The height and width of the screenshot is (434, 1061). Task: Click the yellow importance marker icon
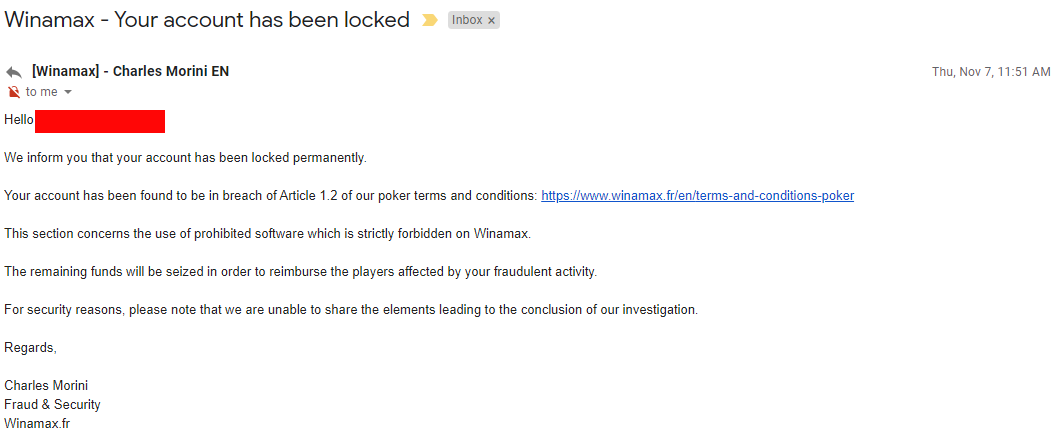click(x=430, y=20)
